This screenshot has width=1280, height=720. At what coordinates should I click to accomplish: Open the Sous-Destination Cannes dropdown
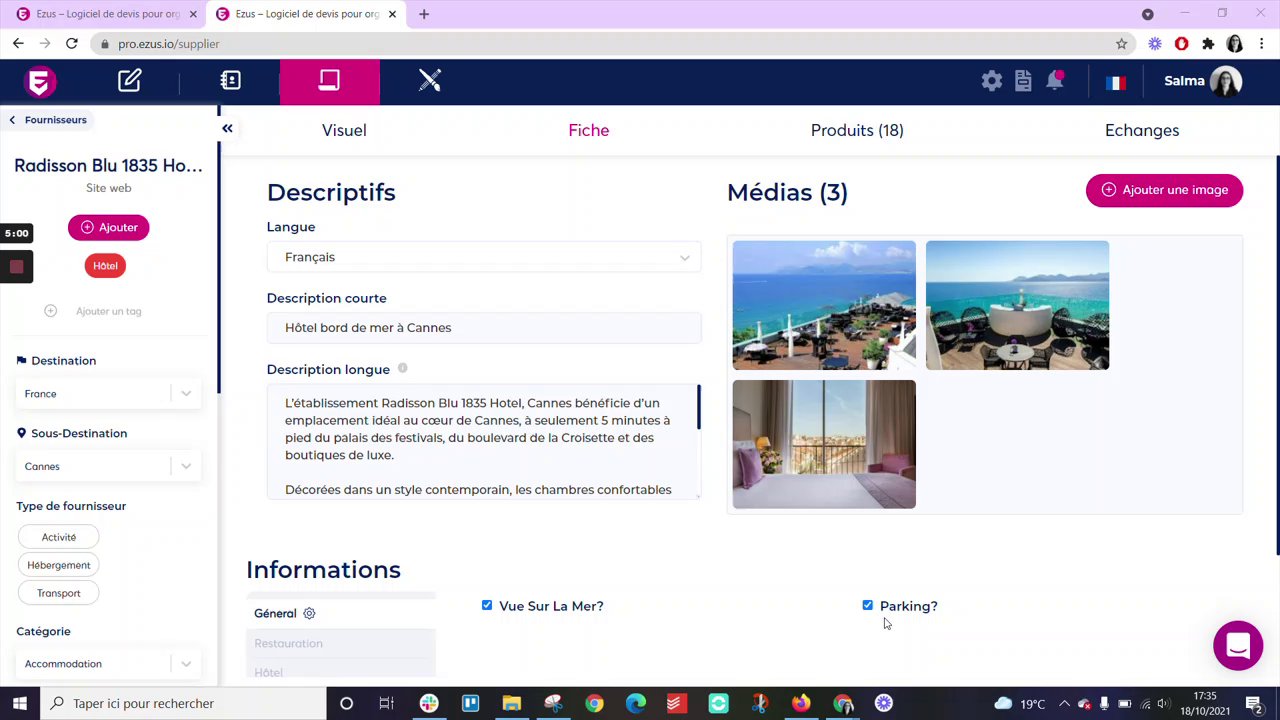pyautogui.click(x=108, y=467)
